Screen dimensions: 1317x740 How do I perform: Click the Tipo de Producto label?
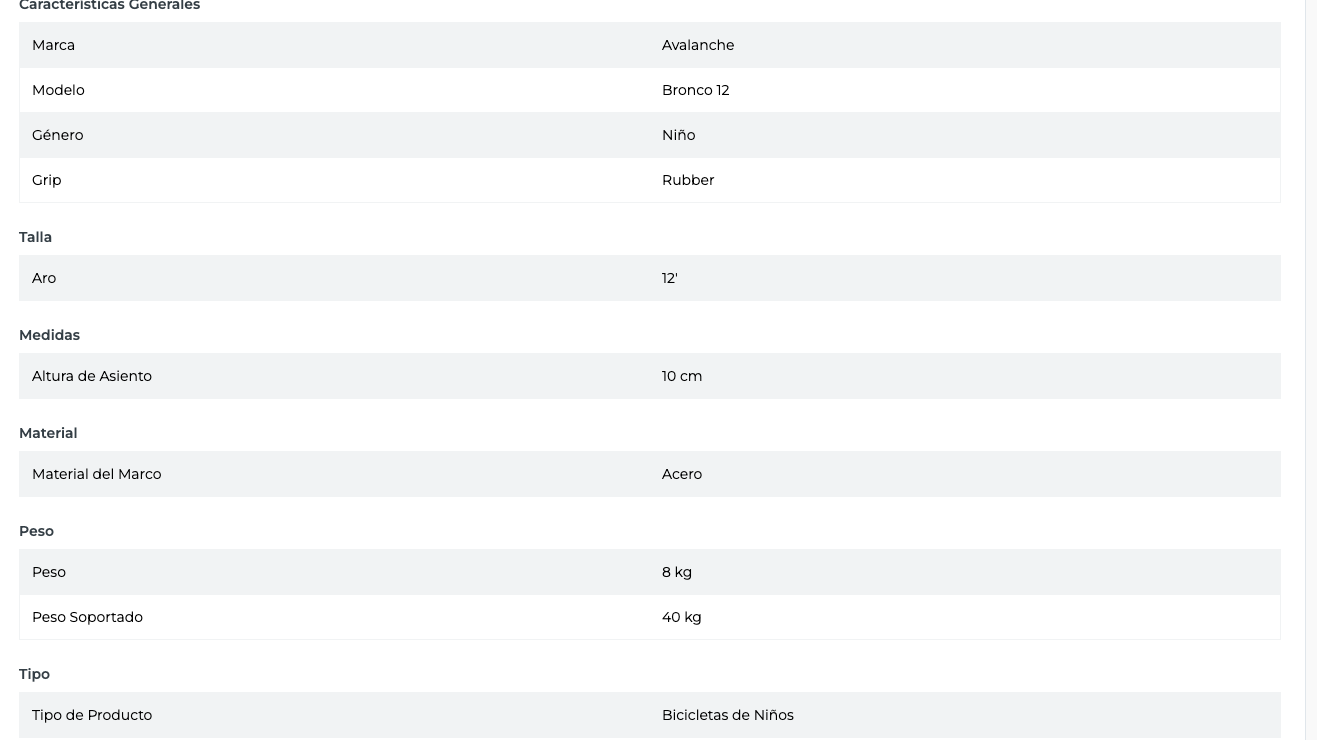click(x=92, y=715)
